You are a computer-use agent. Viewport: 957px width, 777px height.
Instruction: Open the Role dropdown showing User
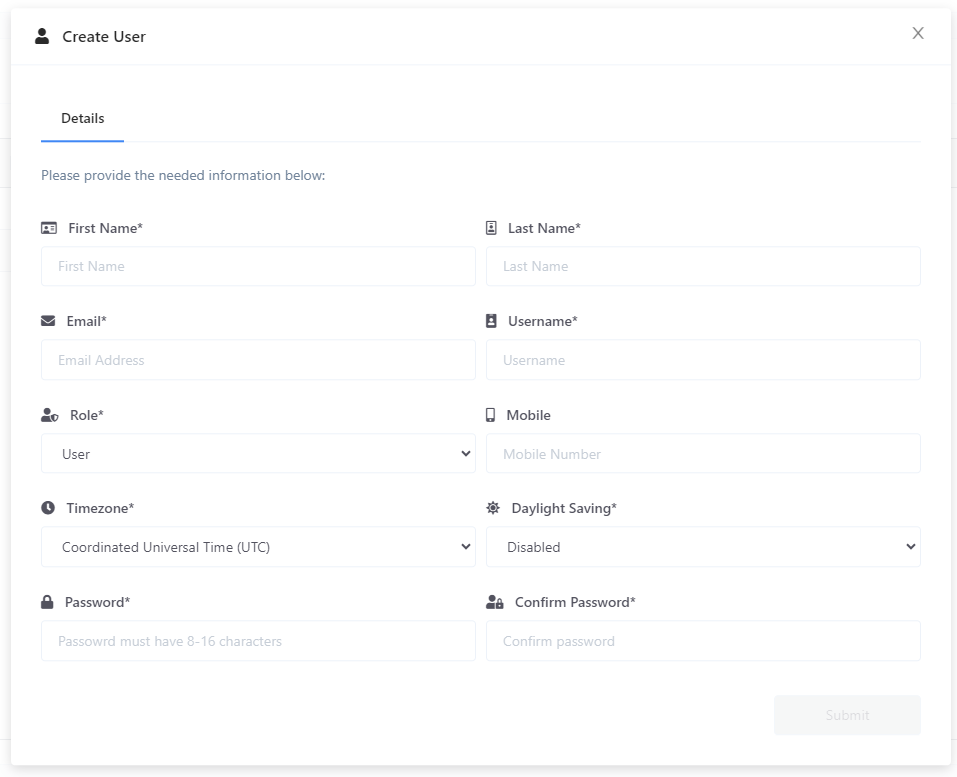coord(258,454)
